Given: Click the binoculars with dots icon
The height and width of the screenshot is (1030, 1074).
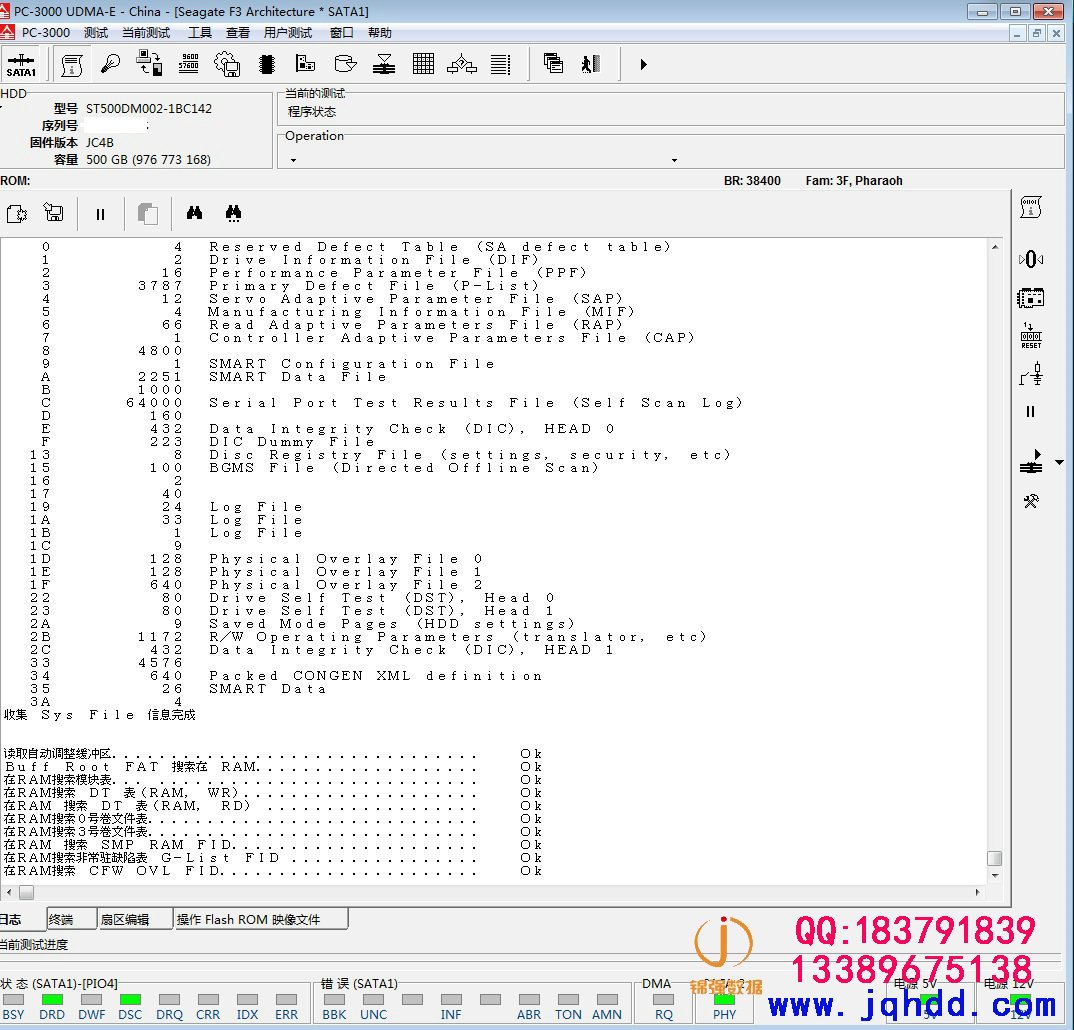Looking at the screenshot, I should (x=234, y=214).
